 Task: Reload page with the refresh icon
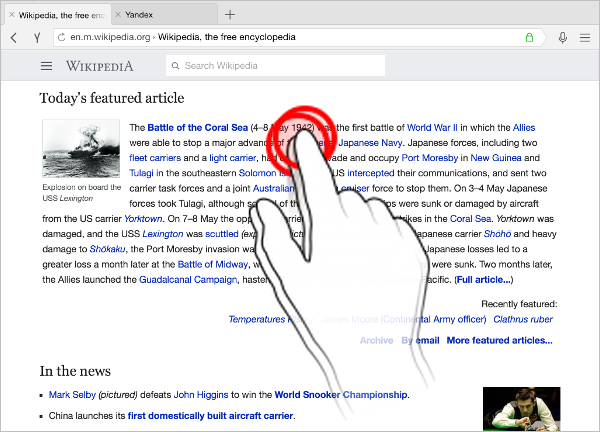coord(61,37)
